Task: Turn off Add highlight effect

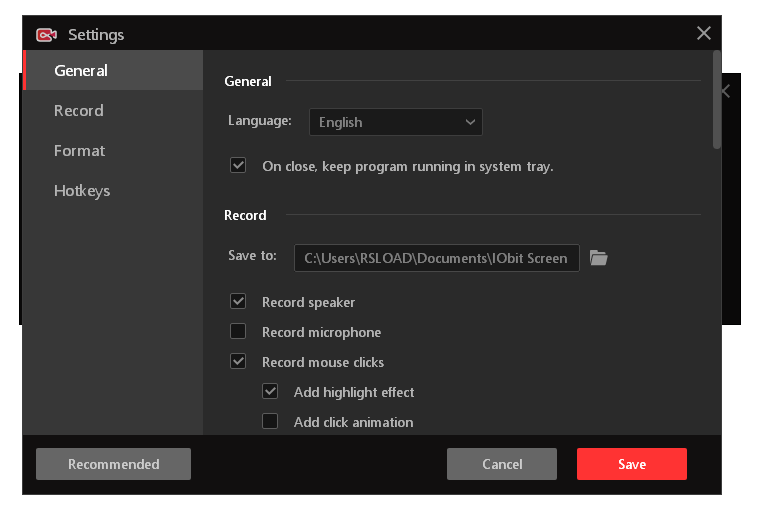Action: [270, 392]
